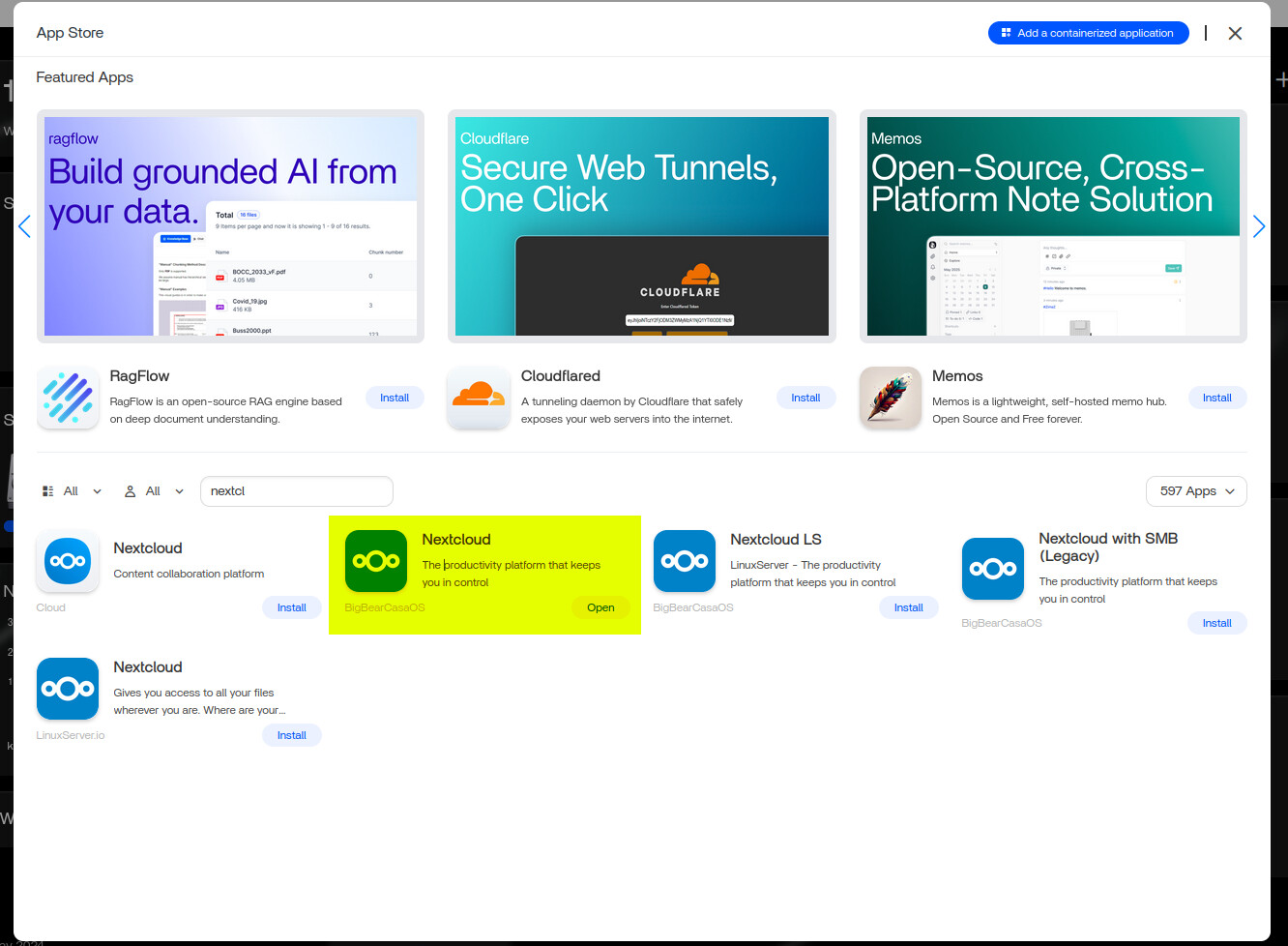The width and height of the screenshot is (1288, 946).
Task: Install the Cloudflared app
Action: [x=805, y=398]
